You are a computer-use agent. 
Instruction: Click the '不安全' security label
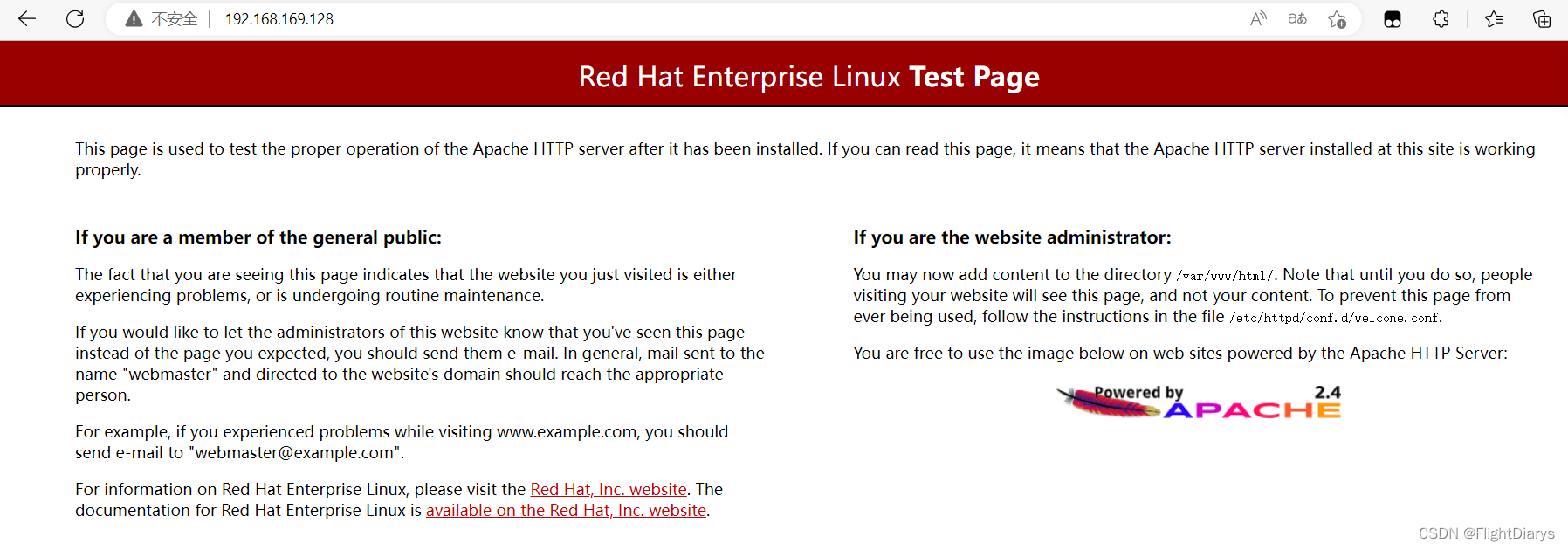tap(174, 19)
